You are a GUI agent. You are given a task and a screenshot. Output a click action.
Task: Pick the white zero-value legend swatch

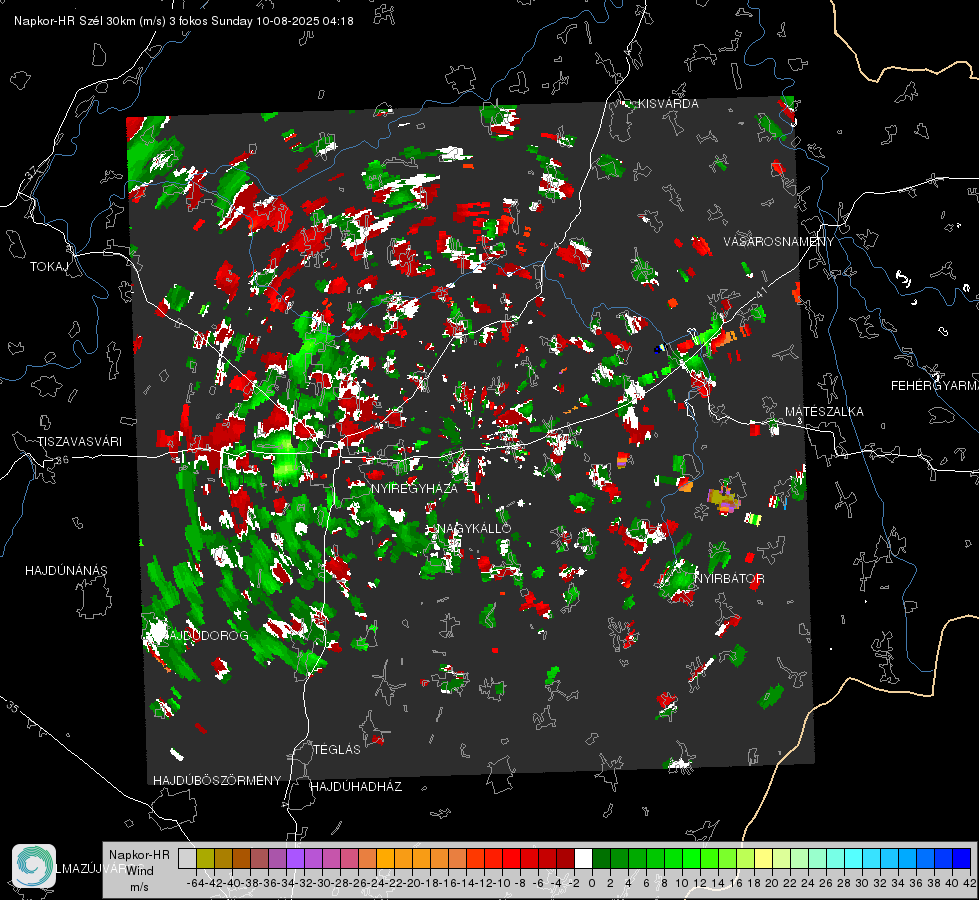tap(583, 859)
